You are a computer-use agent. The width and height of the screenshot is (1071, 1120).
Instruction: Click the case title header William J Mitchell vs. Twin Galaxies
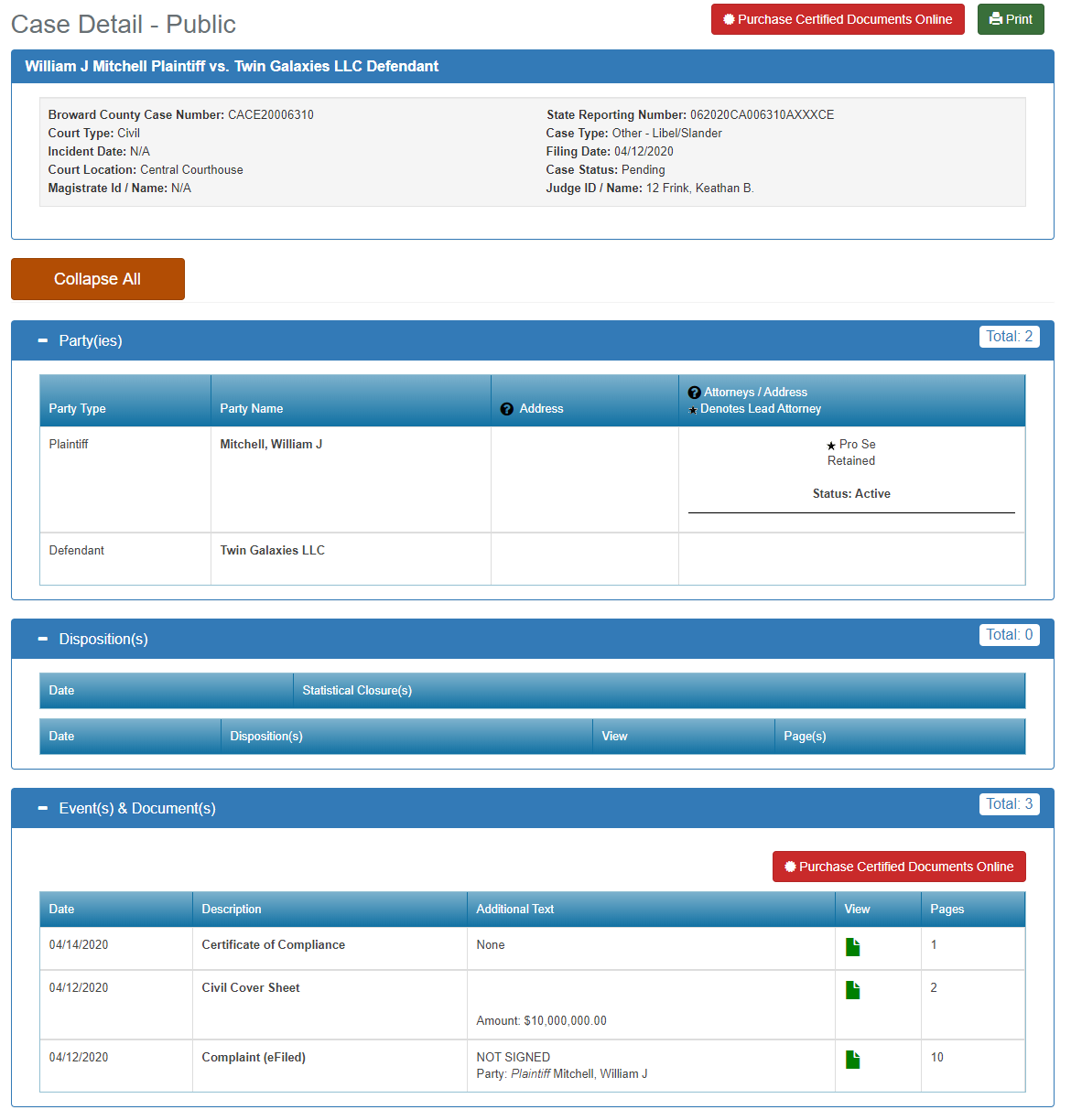click(232, 66)
